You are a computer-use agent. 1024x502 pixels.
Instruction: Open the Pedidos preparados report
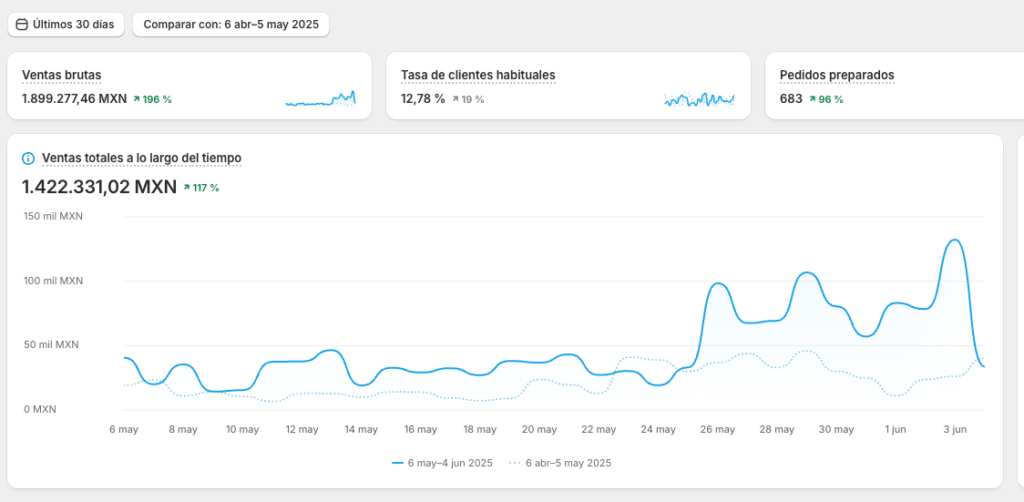click(836, 75)
